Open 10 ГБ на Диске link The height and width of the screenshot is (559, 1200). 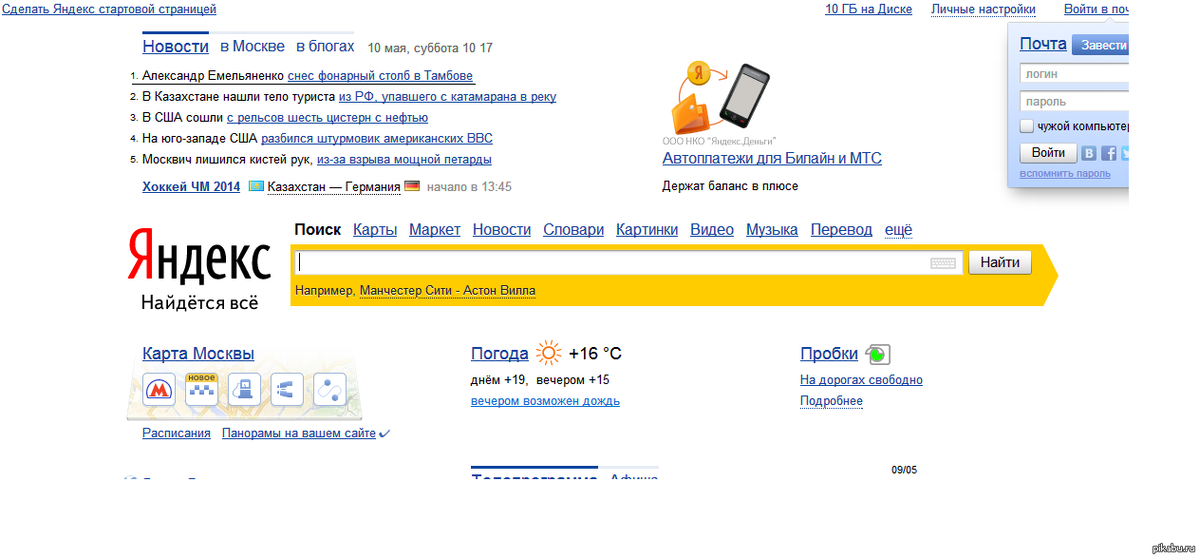pos(868,9)
